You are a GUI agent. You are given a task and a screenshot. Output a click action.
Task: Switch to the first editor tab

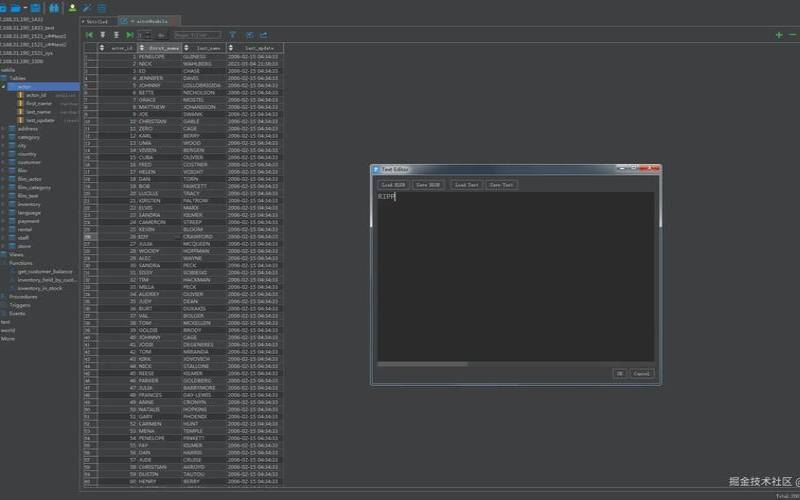pos(98,21)
